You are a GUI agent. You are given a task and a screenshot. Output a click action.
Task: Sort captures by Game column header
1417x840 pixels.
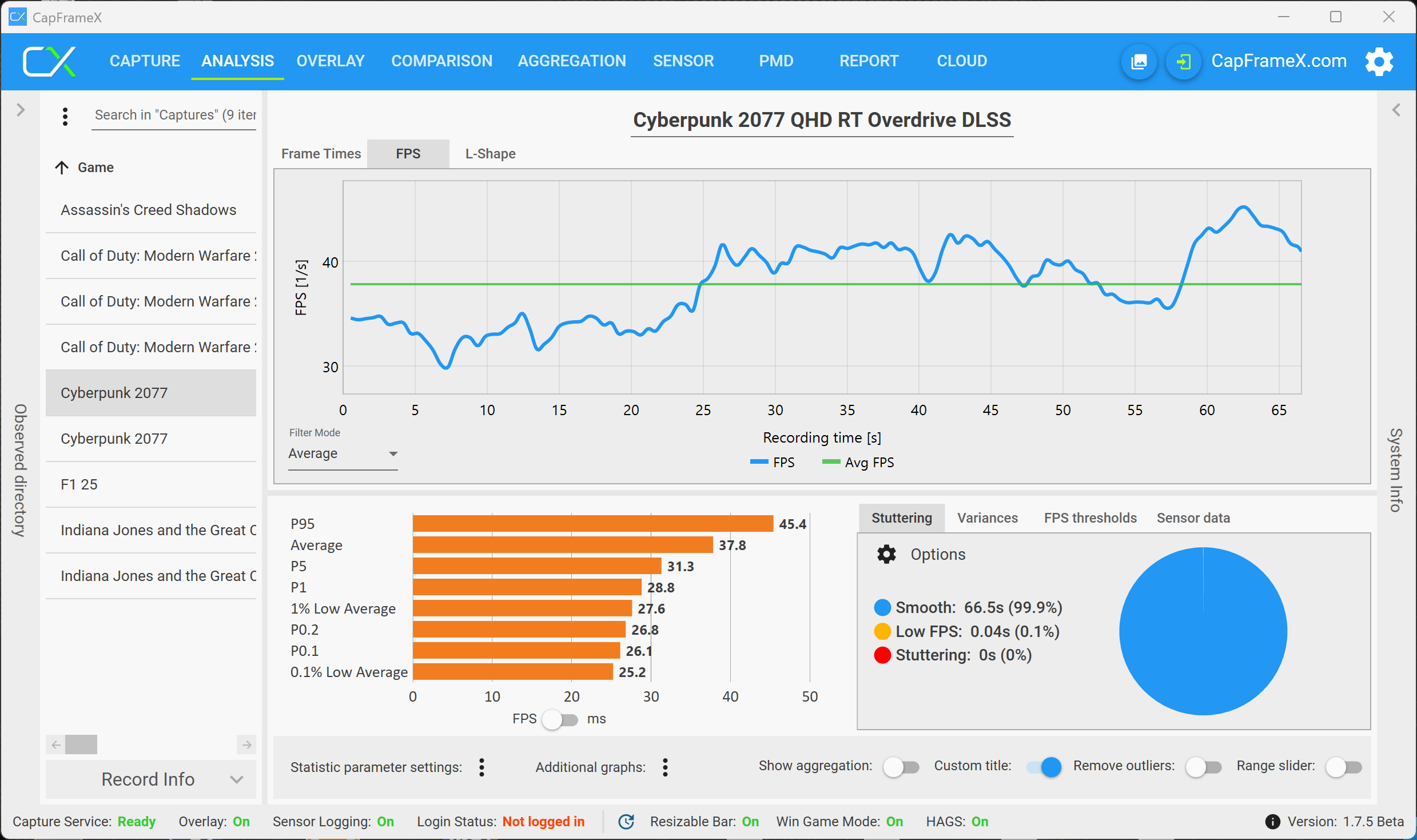point(95,168)
